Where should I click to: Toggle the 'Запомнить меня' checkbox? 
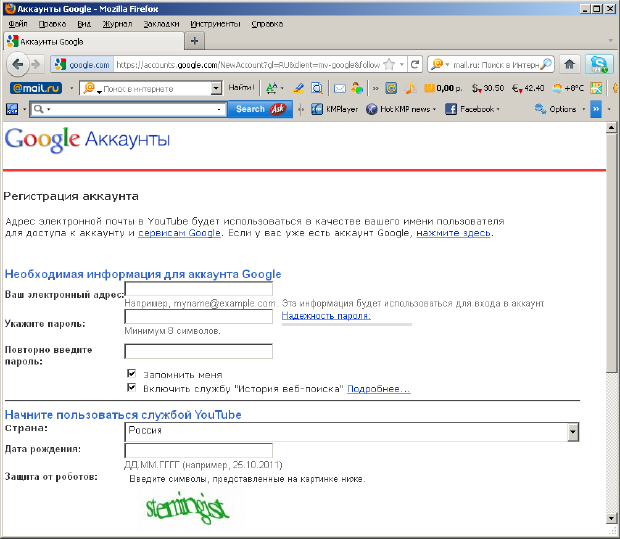coord(131,374)
